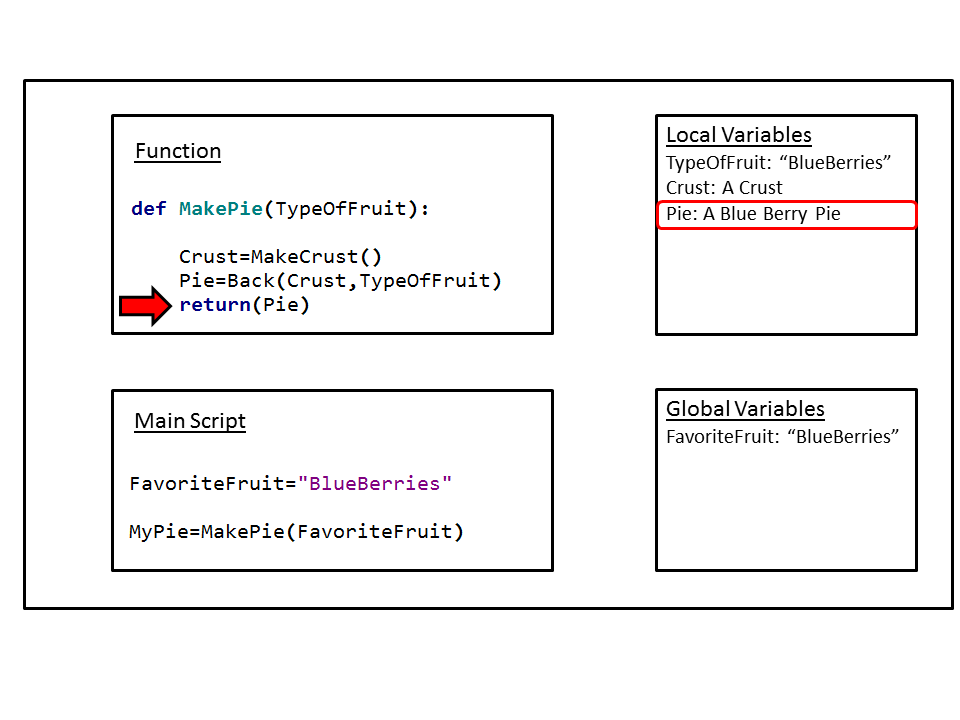960x720 pixels.
Task: Select the FavoriteFruit global variable entry
Action: (x=783, y=437)
